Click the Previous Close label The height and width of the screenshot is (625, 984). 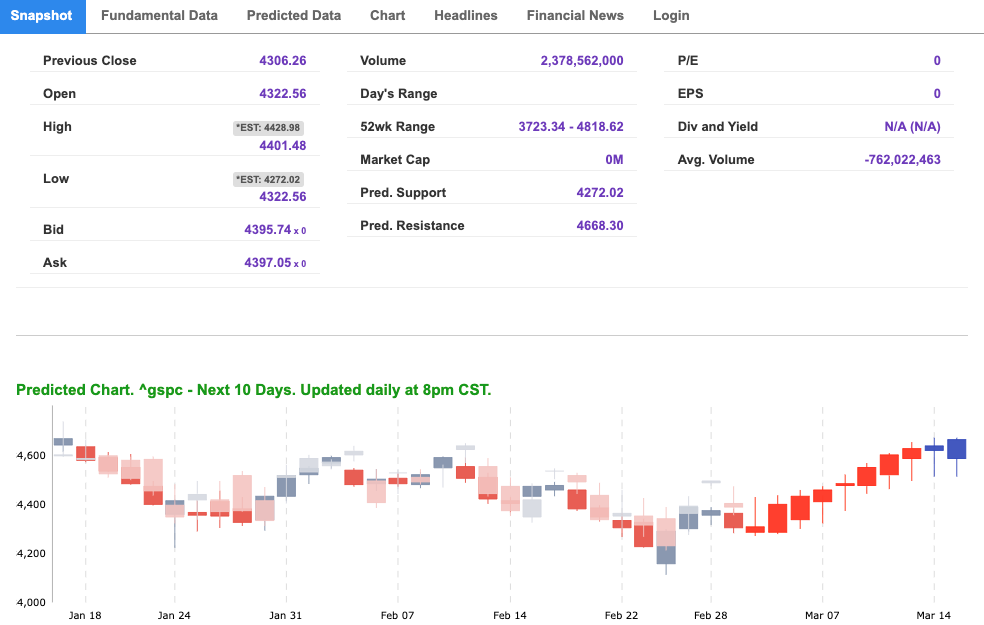[90, 61]
